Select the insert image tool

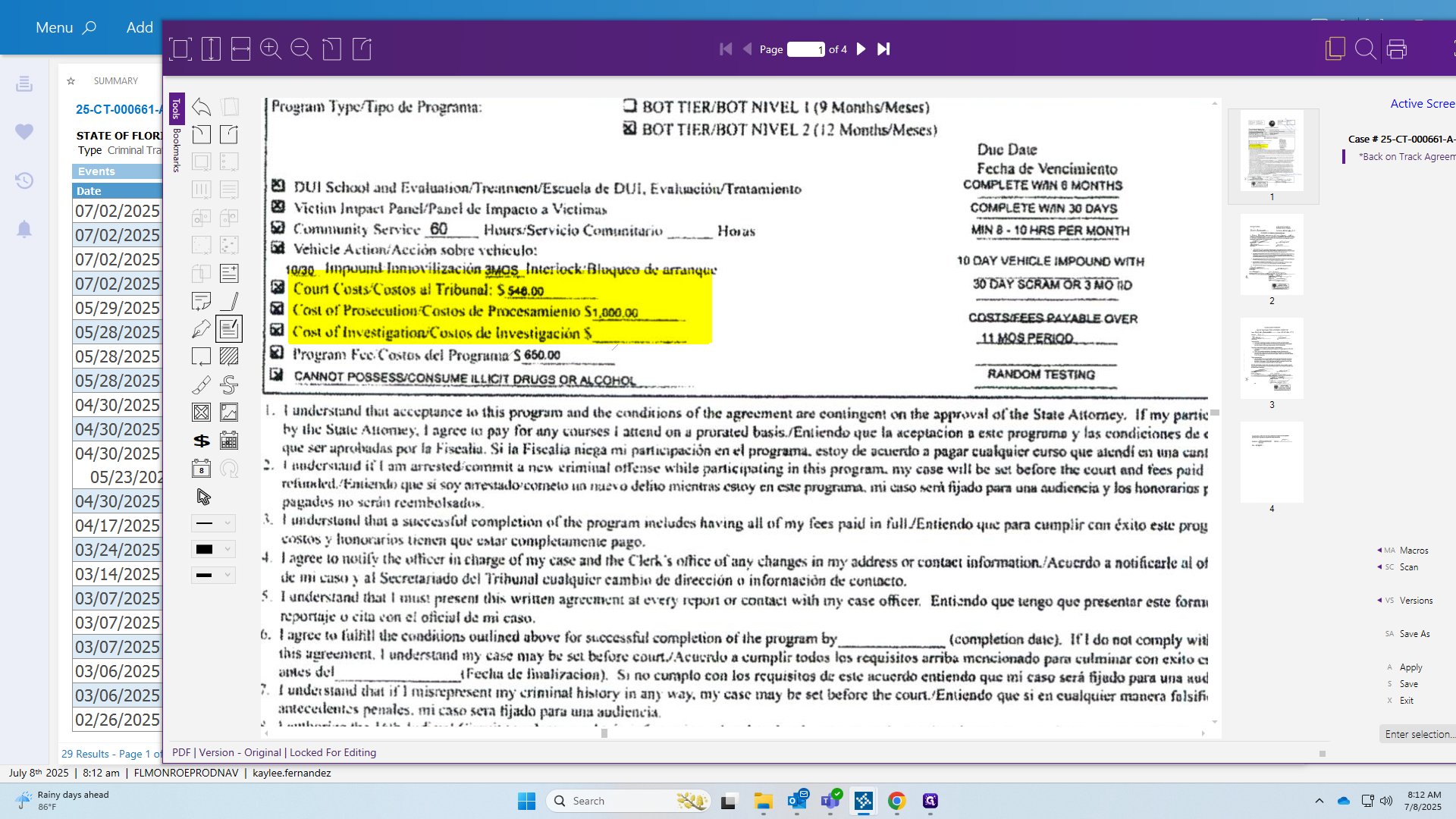[x=229, y=413]
